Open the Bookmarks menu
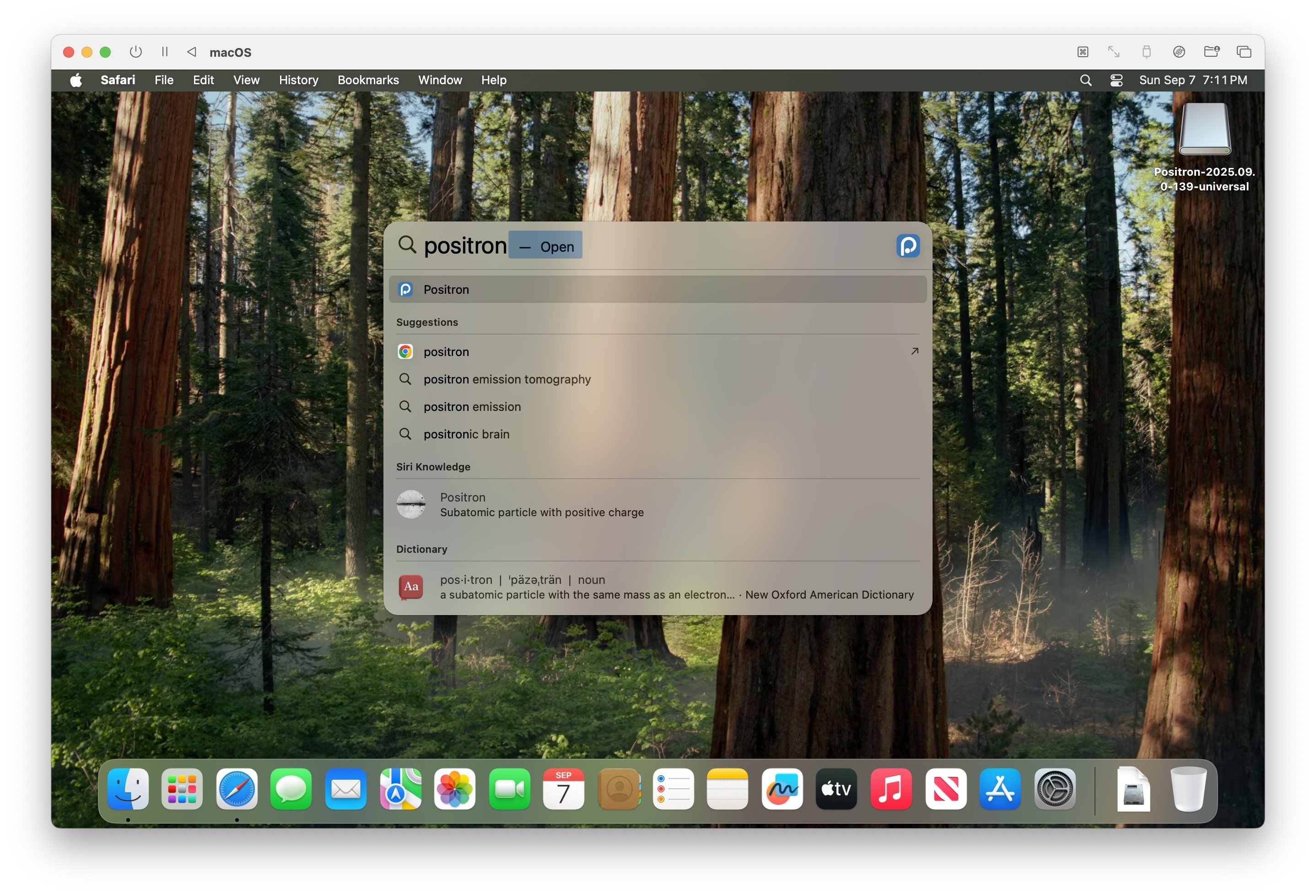Image resolution: width=1316 pixels, height=896 pixels. pyautogui.click(x=368, y=80)
